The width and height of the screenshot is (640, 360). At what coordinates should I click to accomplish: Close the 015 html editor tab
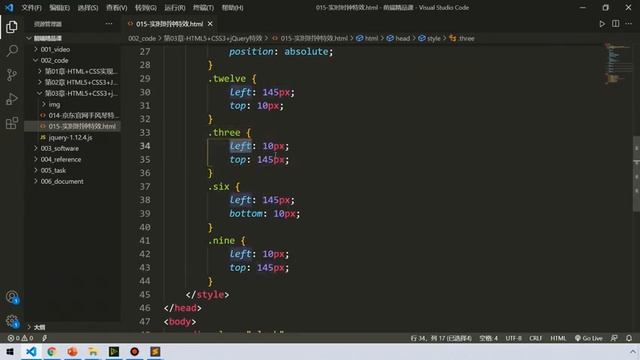(210, 24)
